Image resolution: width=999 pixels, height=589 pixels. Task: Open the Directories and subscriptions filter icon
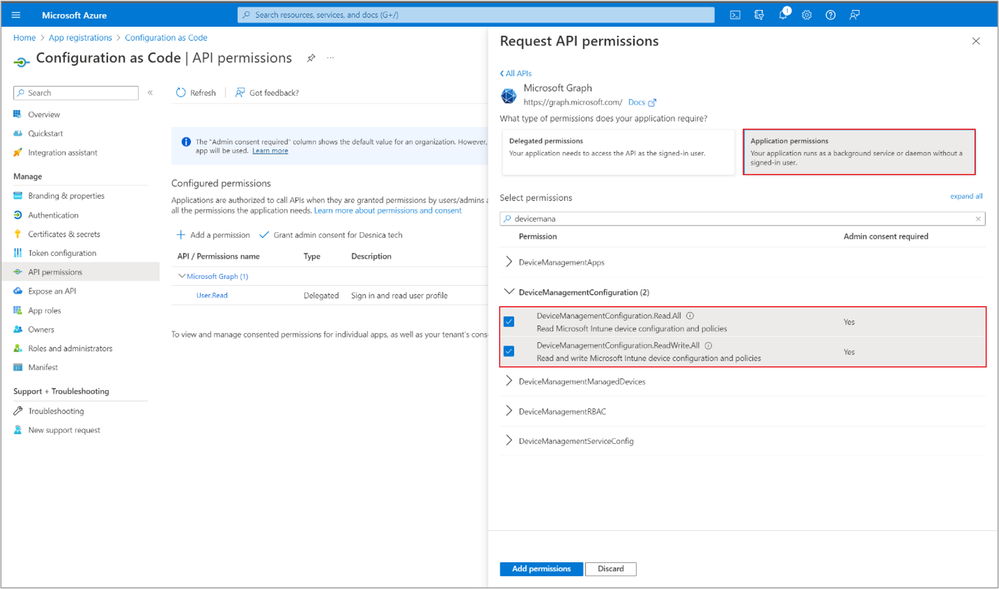tap(759, 15)
